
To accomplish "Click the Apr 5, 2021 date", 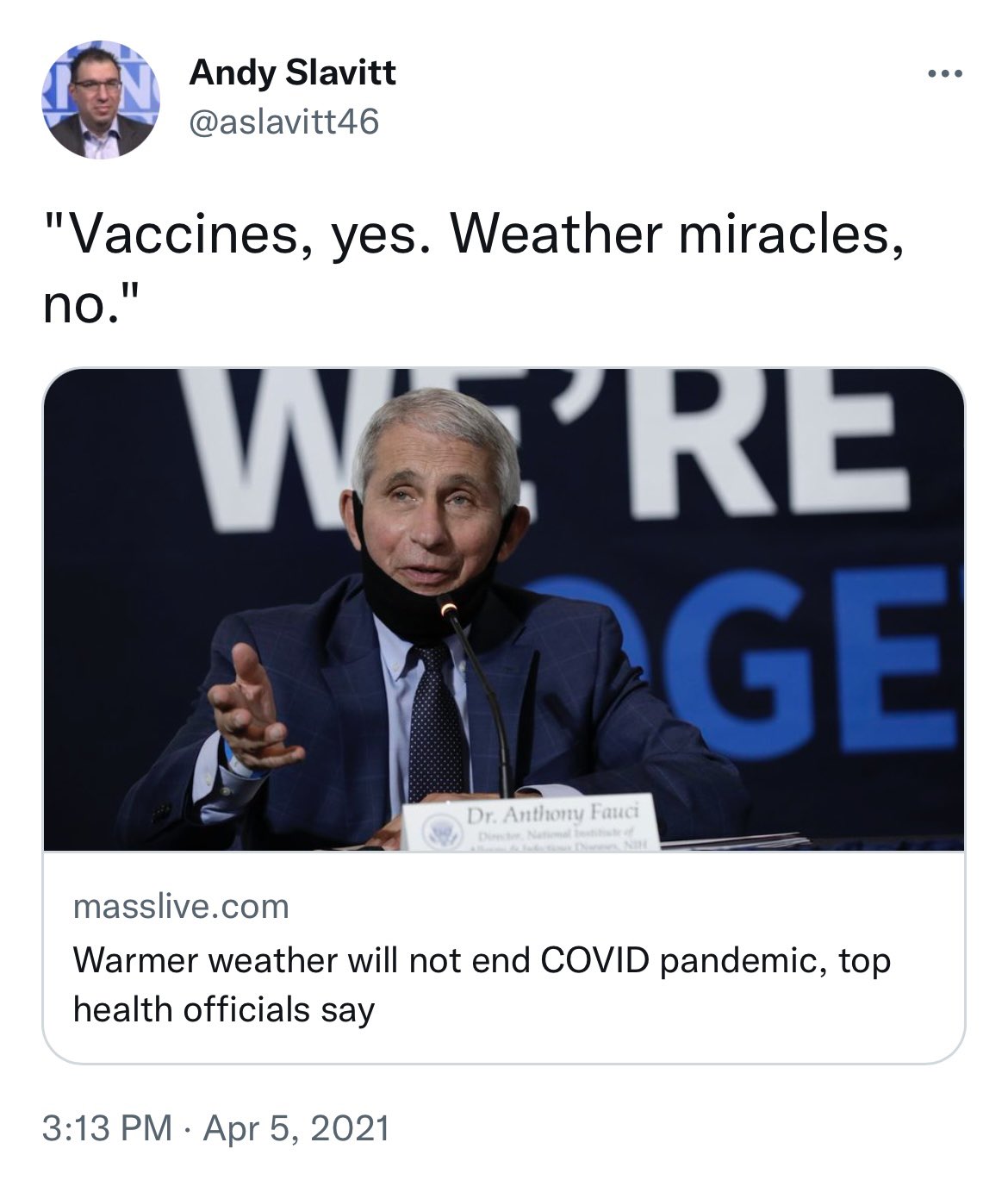I will (x=296, y=1128).
